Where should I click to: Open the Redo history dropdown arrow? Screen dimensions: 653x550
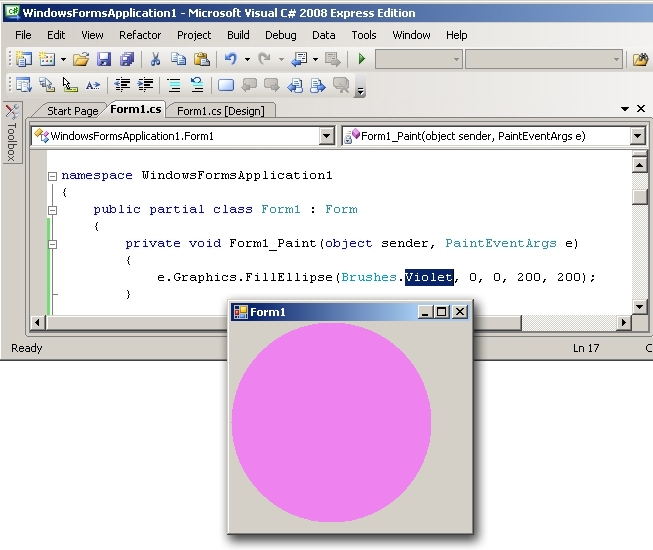281,59
